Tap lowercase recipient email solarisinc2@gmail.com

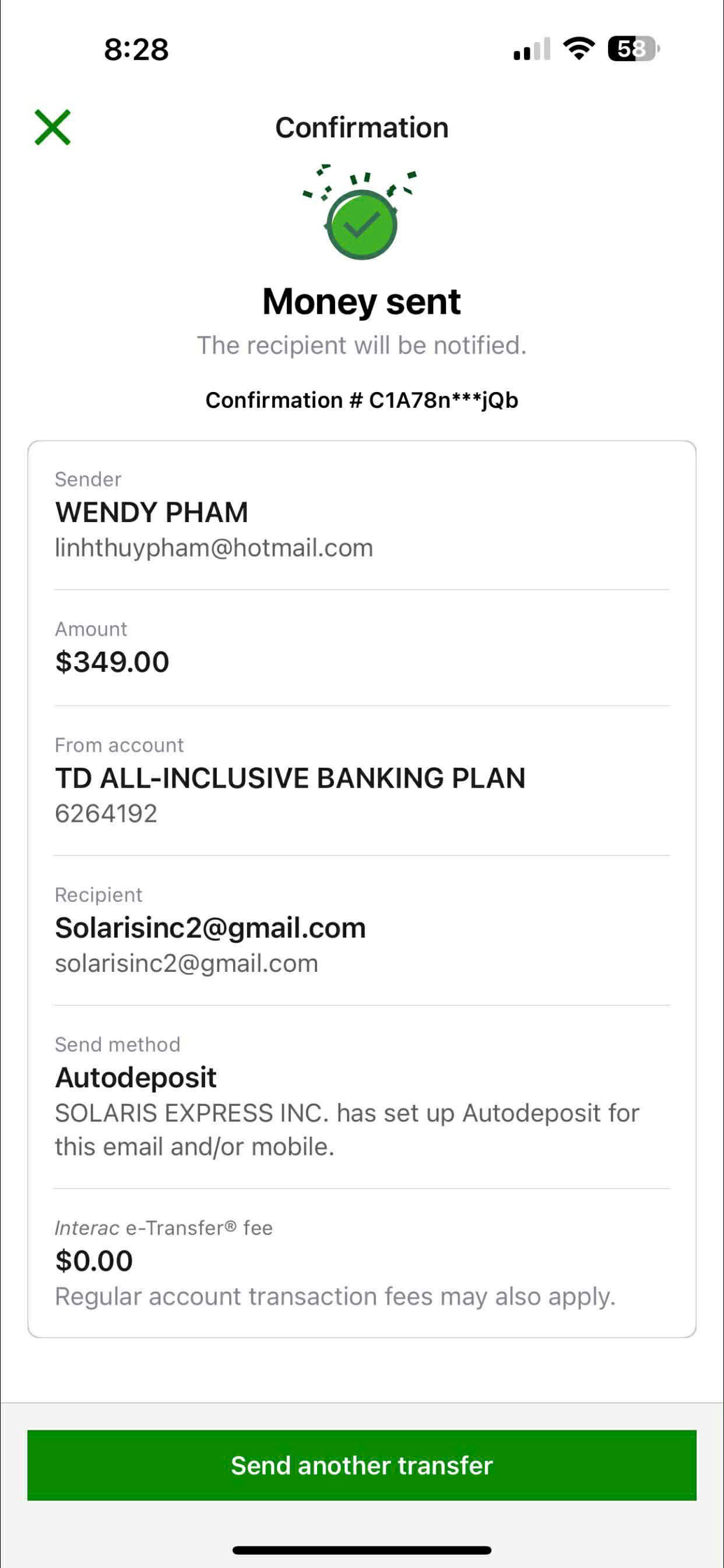(x=187, y=964)
